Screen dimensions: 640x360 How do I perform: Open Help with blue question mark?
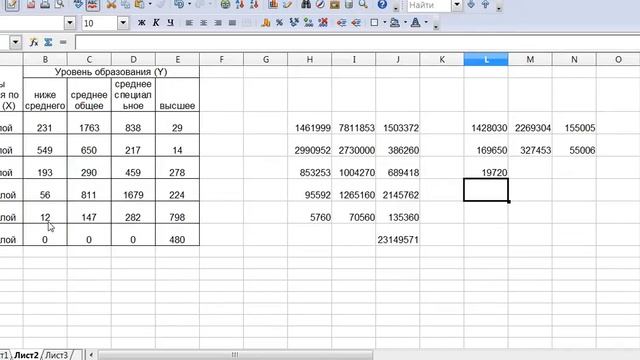(x=382, y=4)
